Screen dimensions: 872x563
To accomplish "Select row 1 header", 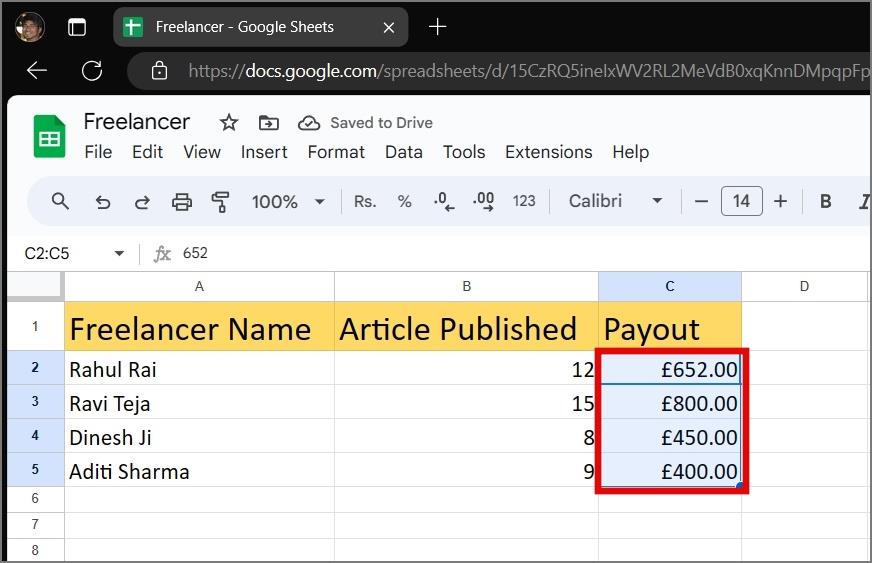I will click(35, 326).
